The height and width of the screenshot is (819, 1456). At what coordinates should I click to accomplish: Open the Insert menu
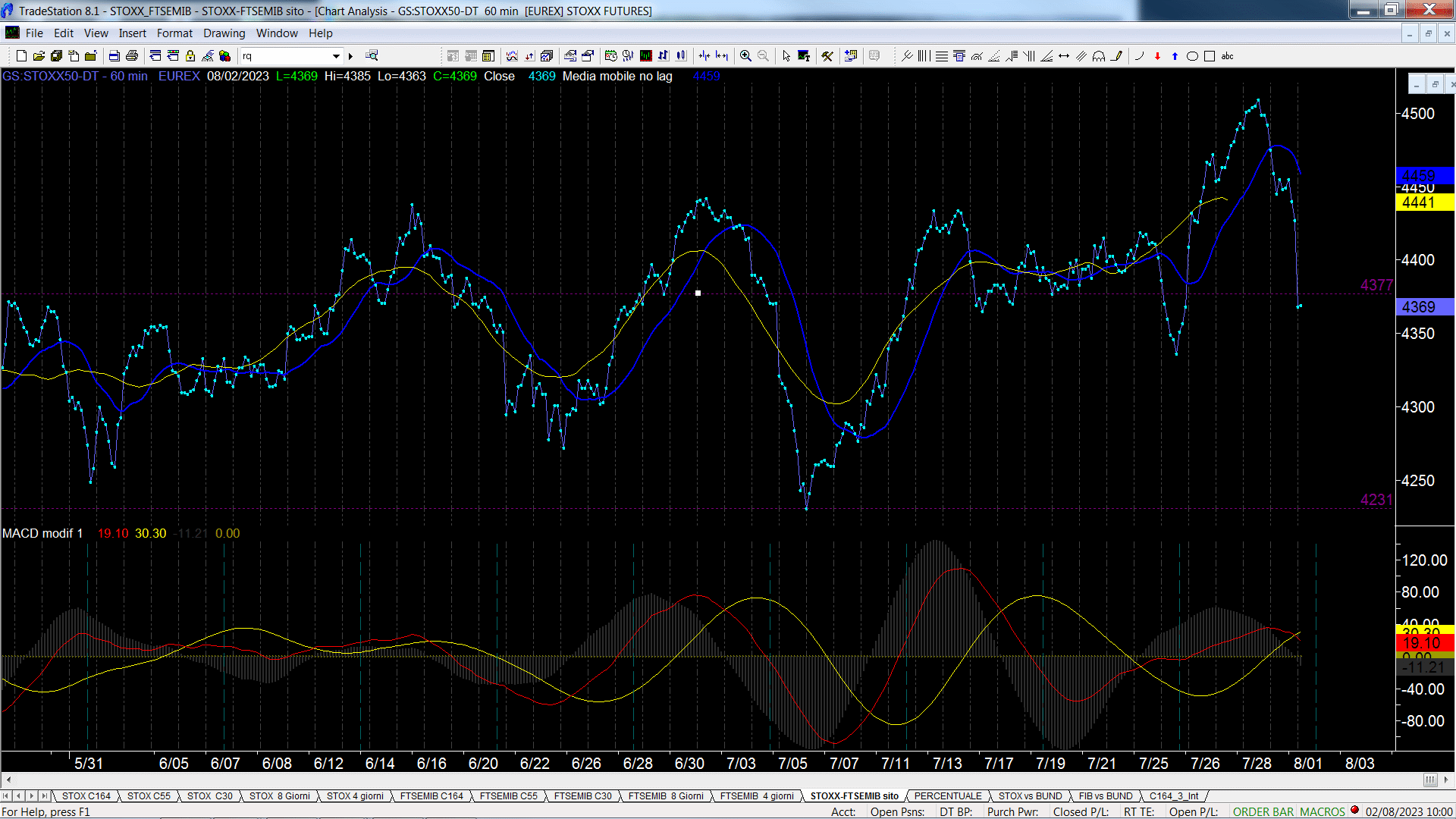pos(132,33)
